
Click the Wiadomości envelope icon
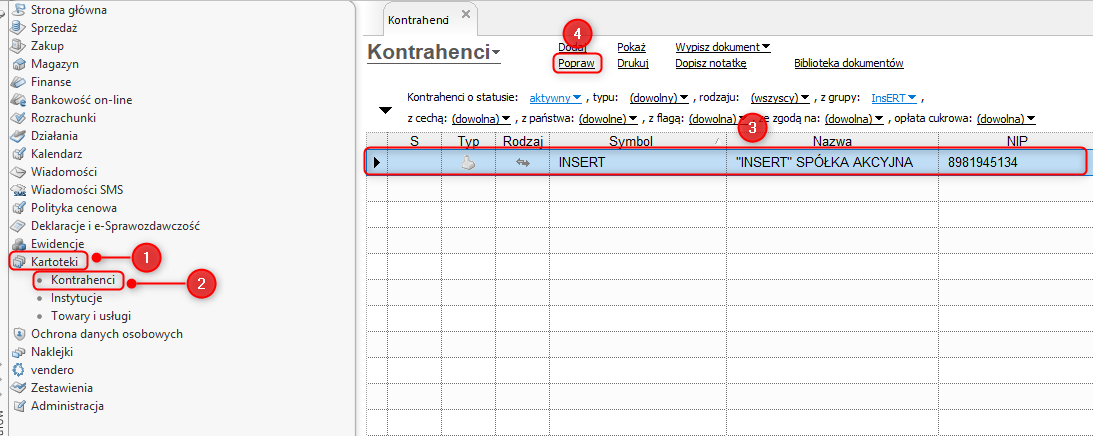coord(19,172)
